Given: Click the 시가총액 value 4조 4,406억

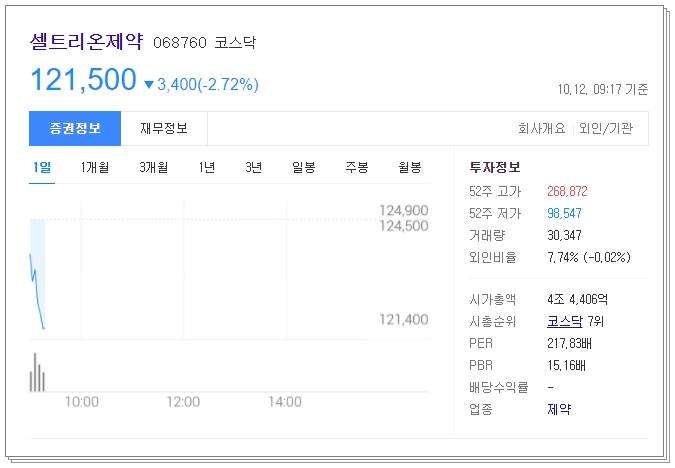Looking at the screenshot, I should [577, 299].
